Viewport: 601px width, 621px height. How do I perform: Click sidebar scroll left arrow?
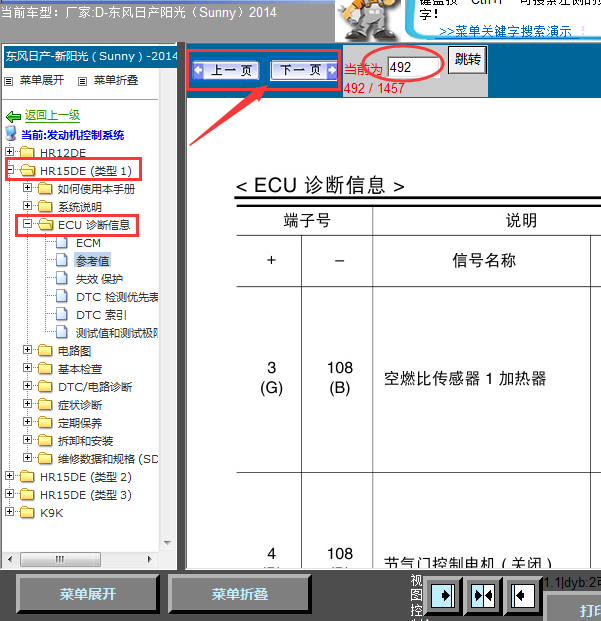[10, 559]
